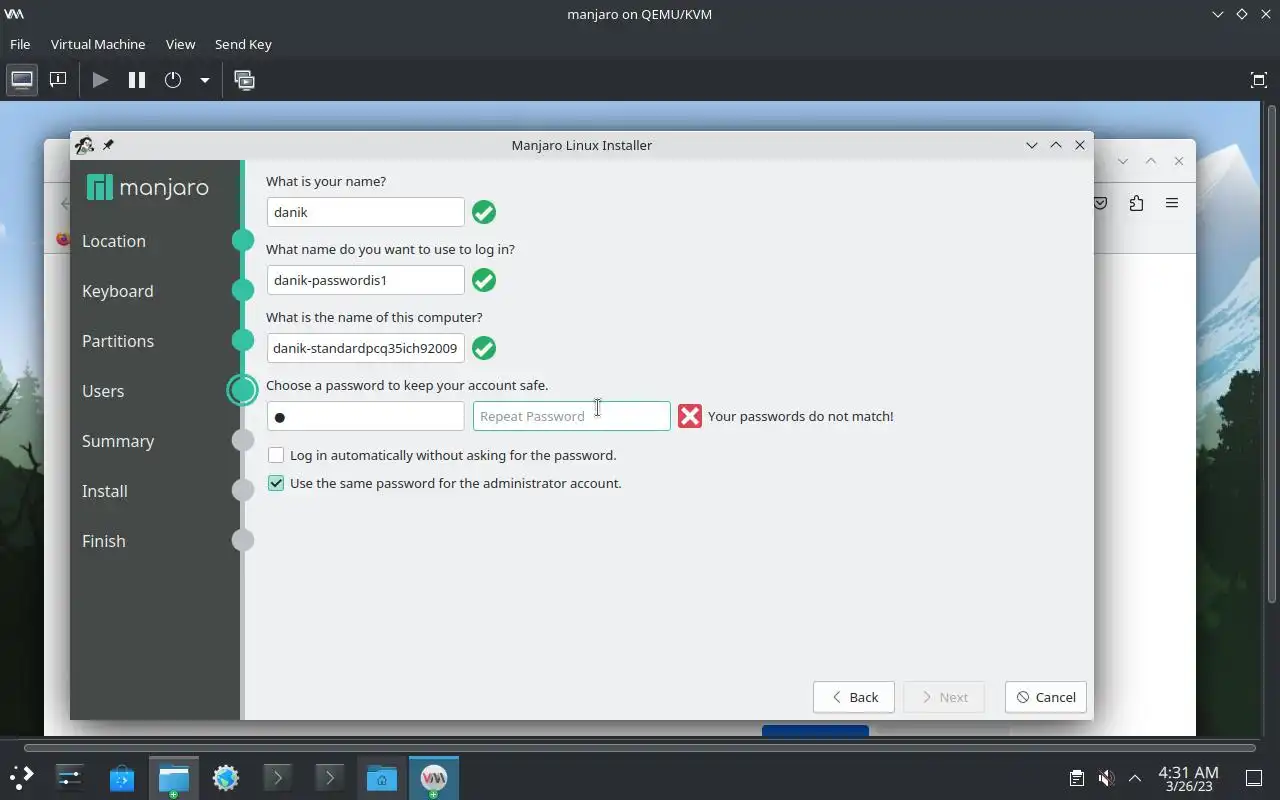
Task: Click the show desktop tray button
Action: (x=1253, y=778)
